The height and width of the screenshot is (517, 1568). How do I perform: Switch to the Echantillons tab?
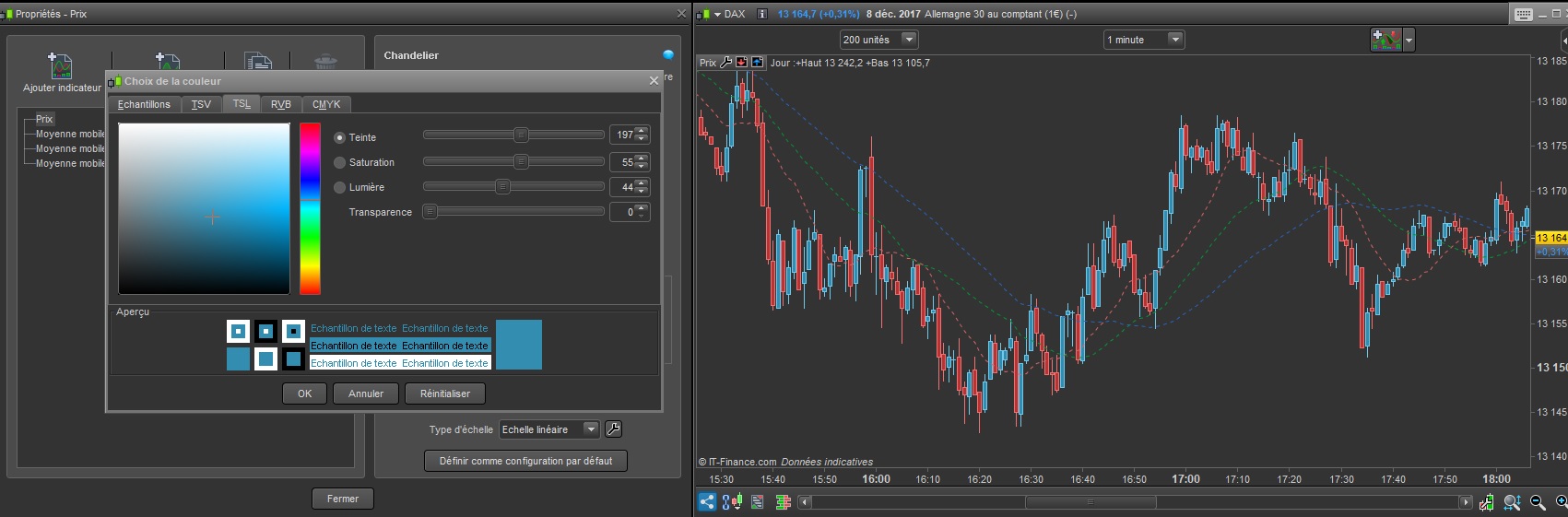(144, 104)
